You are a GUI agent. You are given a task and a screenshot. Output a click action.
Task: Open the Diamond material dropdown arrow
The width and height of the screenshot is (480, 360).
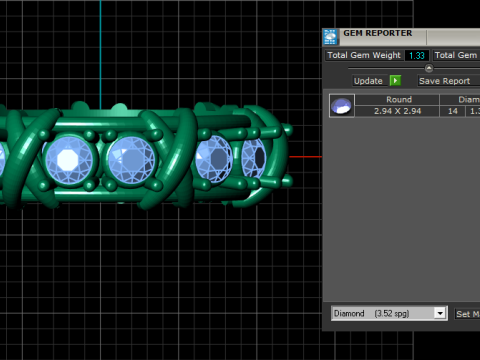pyautogui.click(x=440, y=313)
